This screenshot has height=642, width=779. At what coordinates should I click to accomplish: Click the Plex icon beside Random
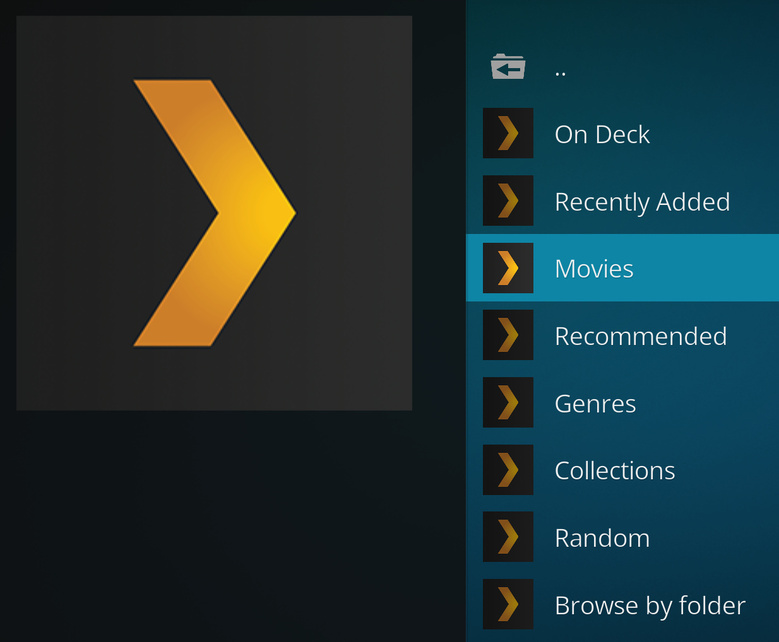(508, 537)
